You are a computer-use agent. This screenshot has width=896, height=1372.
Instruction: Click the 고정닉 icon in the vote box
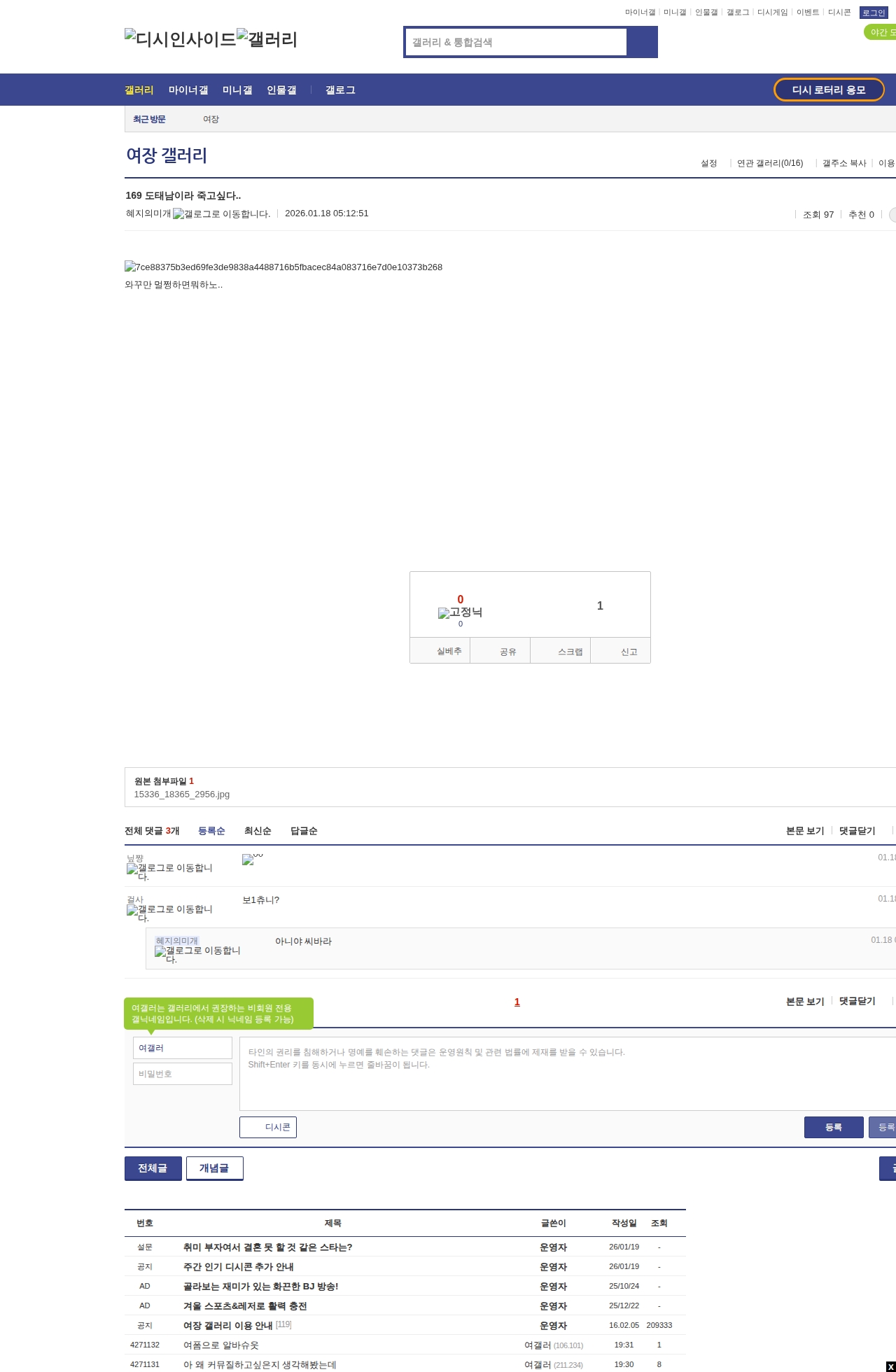click(x=460, y=612)
